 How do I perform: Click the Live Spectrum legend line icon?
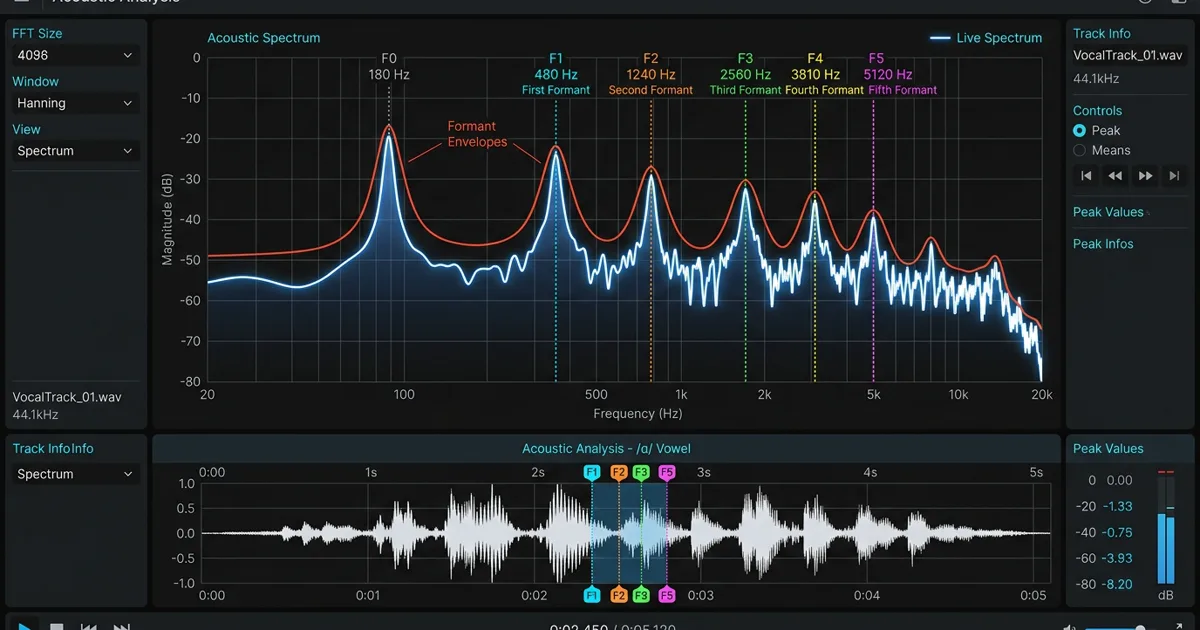pyautogui.click(x=940, y=38)
